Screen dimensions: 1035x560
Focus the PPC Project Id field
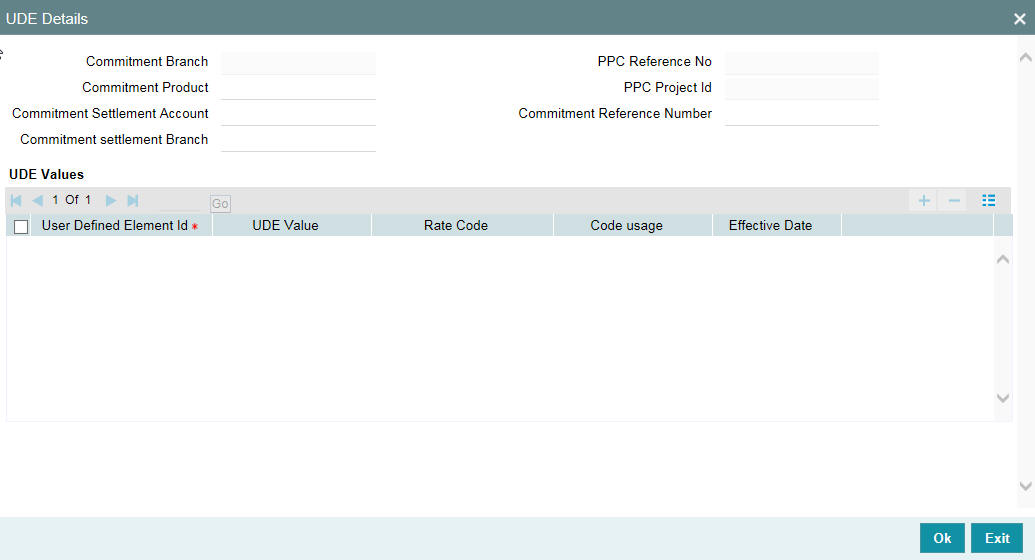pyautogui.click(x=801, y=88)
